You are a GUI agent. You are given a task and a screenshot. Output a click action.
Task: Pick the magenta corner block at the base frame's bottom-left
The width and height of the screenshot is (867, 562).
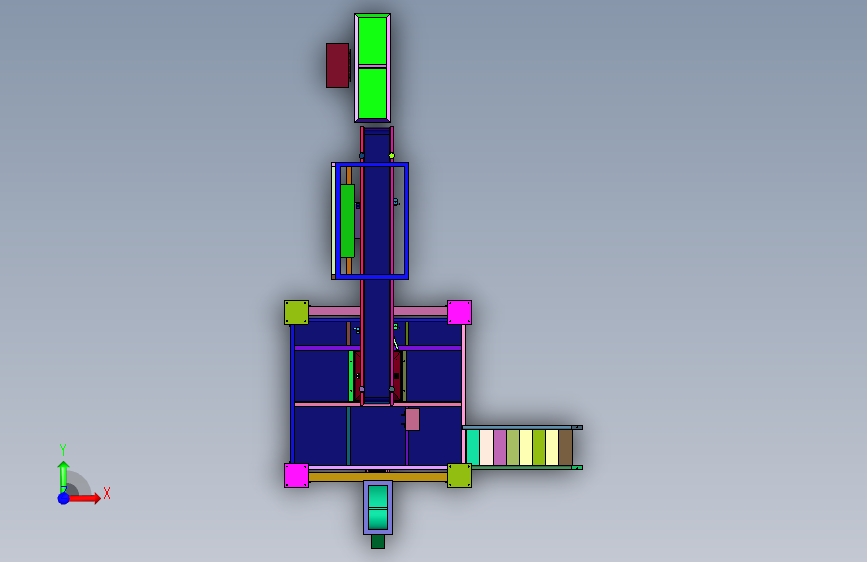coord(296,476)
